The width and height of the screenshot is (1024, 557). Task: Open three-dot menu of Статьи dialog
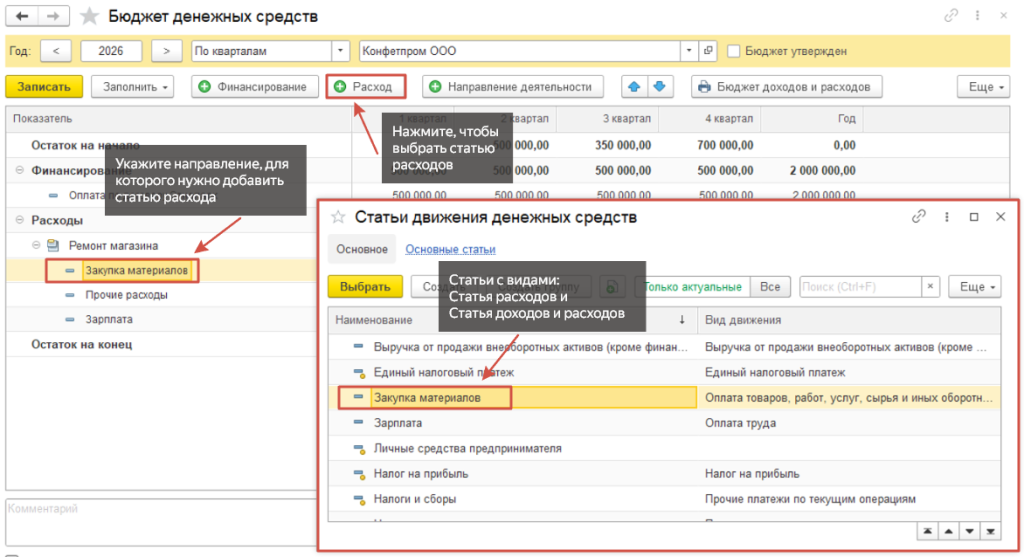click(947, 217)
